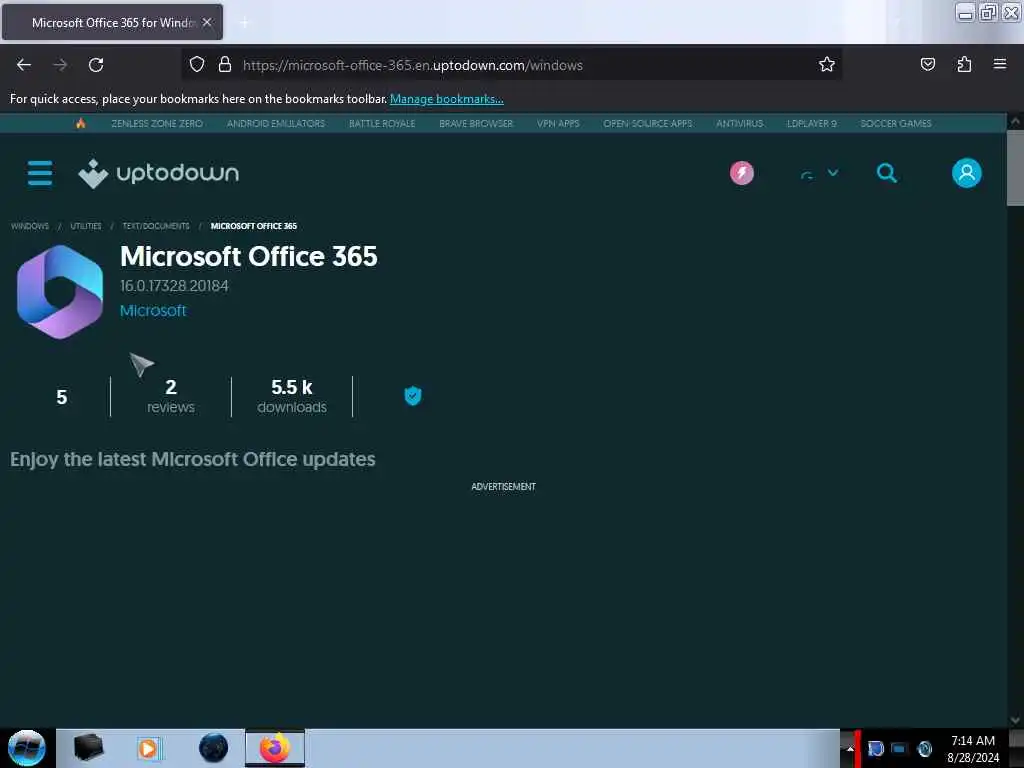Open the black box taskbar app
This screenshot has height=768, width=1024.
(88, 748)
